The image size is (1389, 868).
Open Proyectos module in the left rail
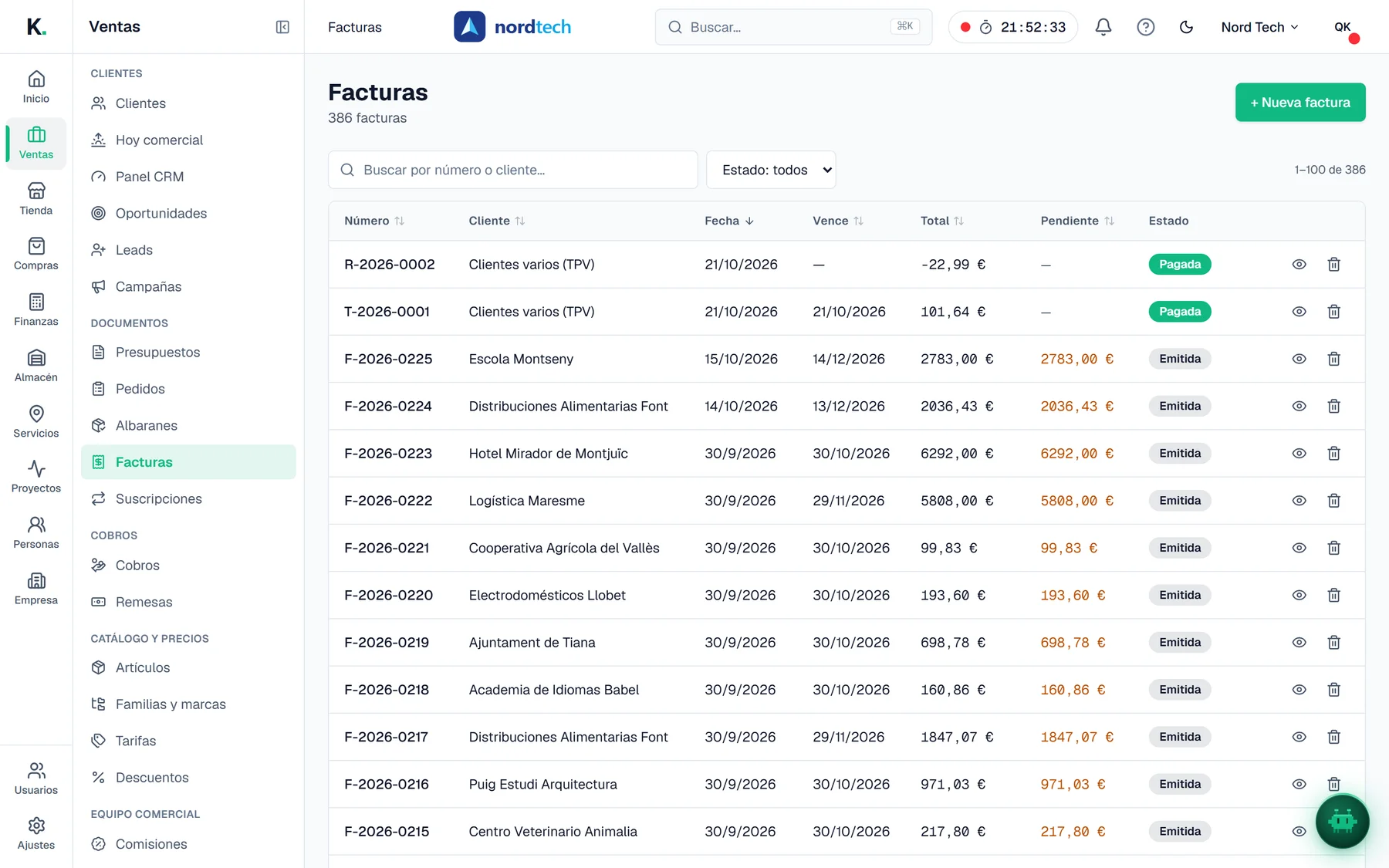tap(36, 478)
